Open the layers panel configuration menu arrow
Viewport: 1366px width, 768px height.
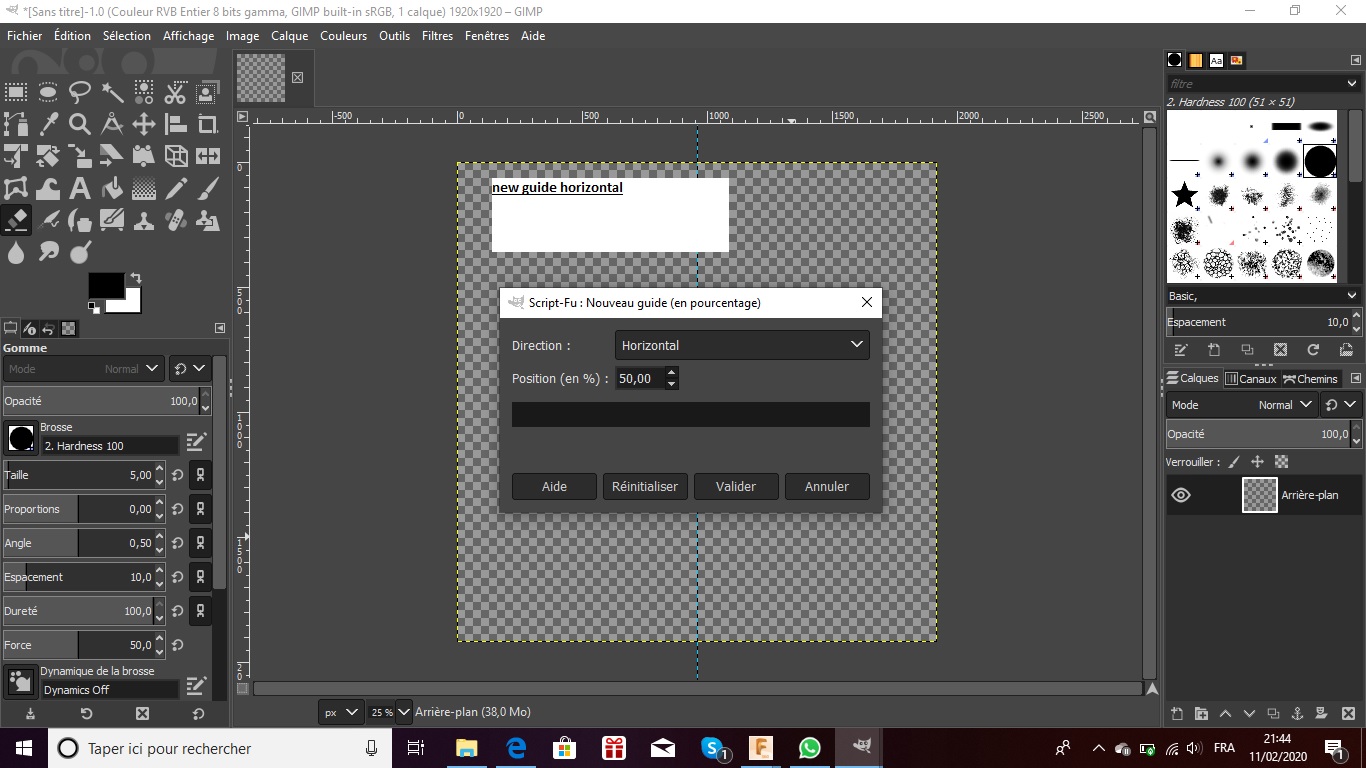(1356, 379)
